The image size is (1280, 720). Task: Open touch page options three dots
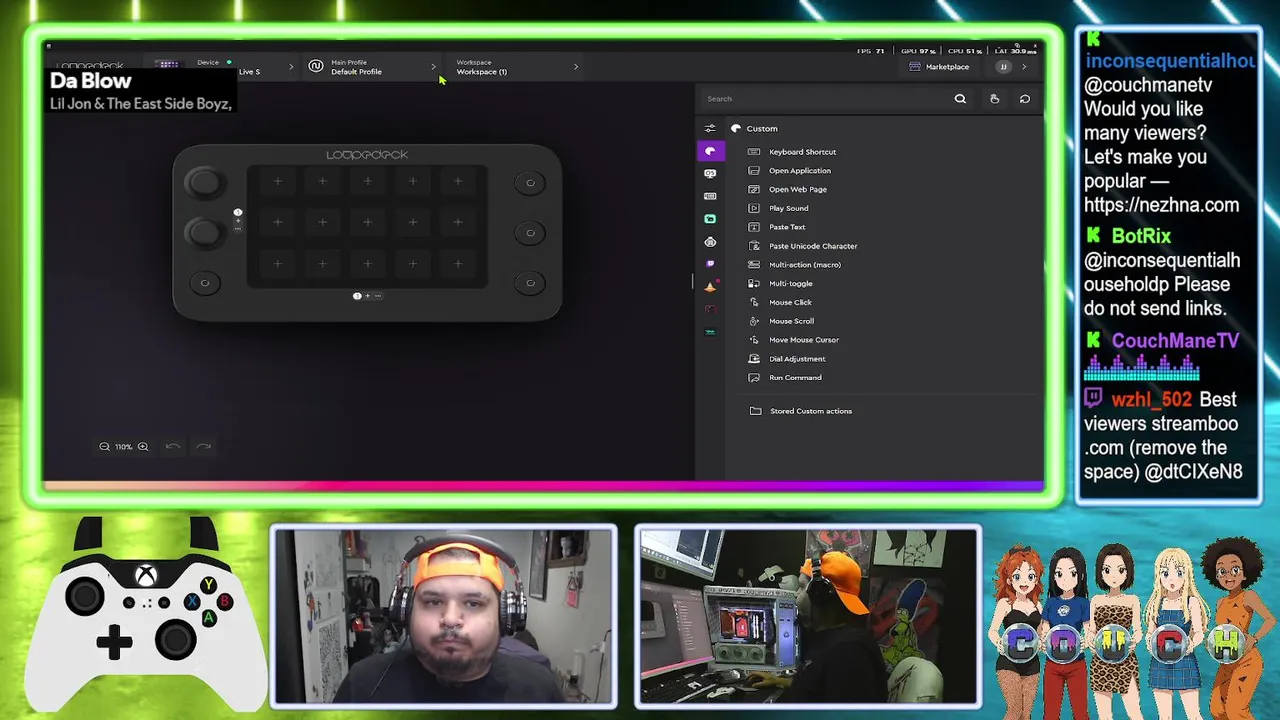tap(378, 296)
